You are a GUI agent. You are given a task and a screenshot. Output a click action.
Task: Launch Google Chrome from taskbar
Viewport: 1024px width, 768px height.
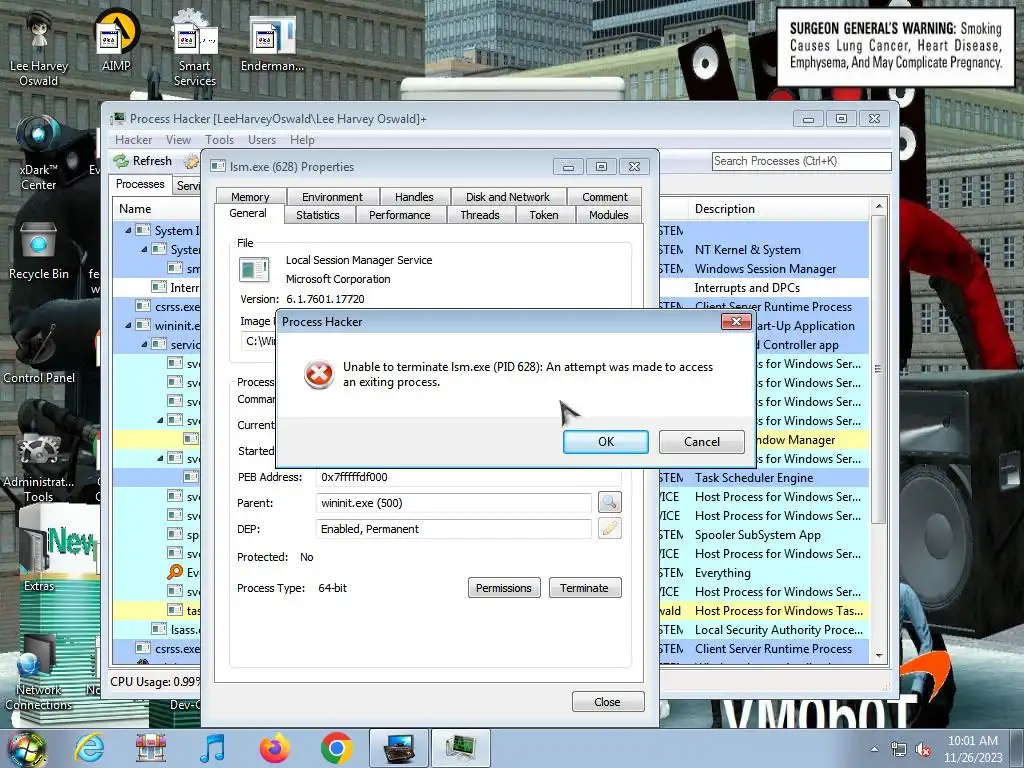click(x=337, y=748)
